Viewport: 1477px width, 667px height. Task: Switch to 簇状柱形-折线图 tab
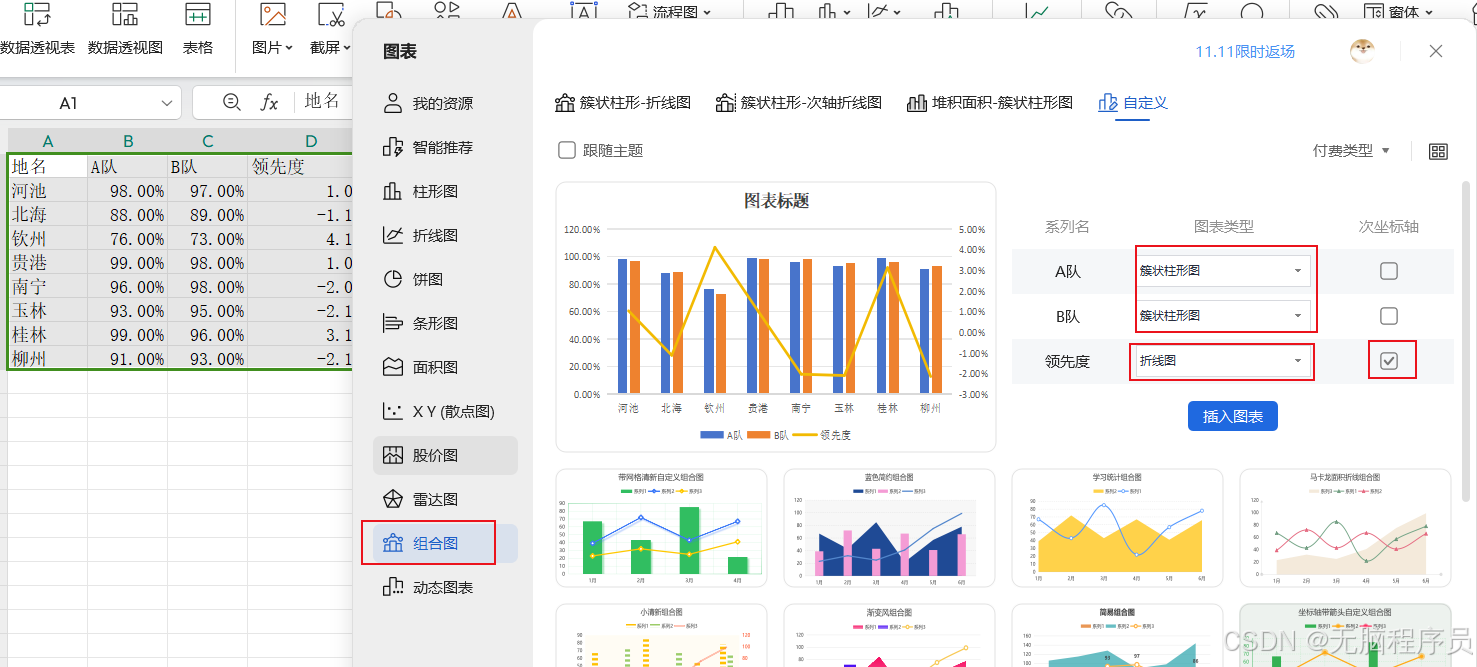(x=622, y=102)
